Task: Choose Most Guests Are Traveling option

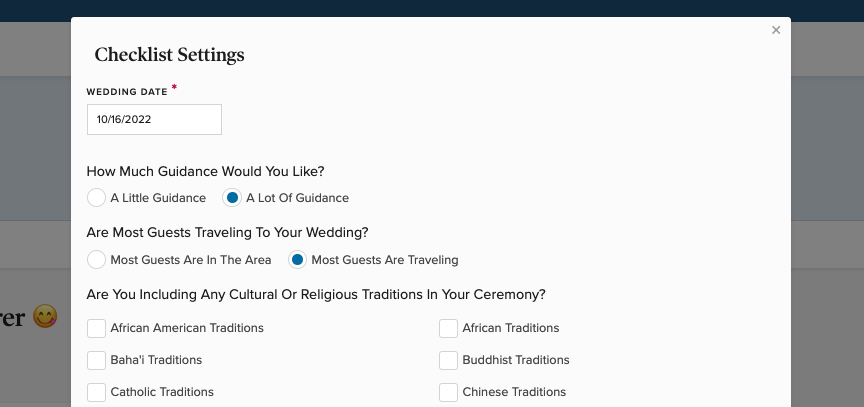Action: 298,260
